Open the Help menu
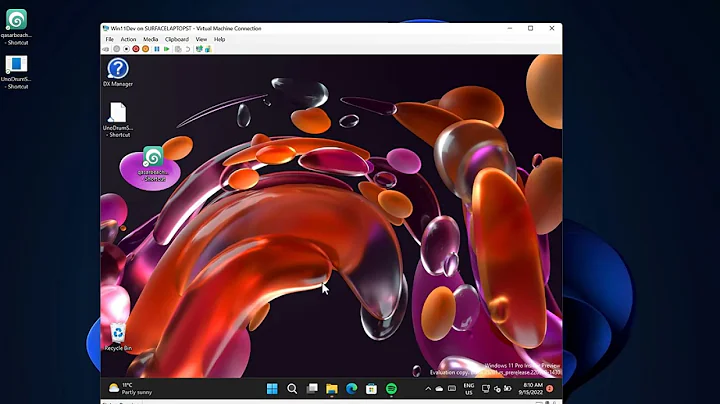 coord(219,39)
